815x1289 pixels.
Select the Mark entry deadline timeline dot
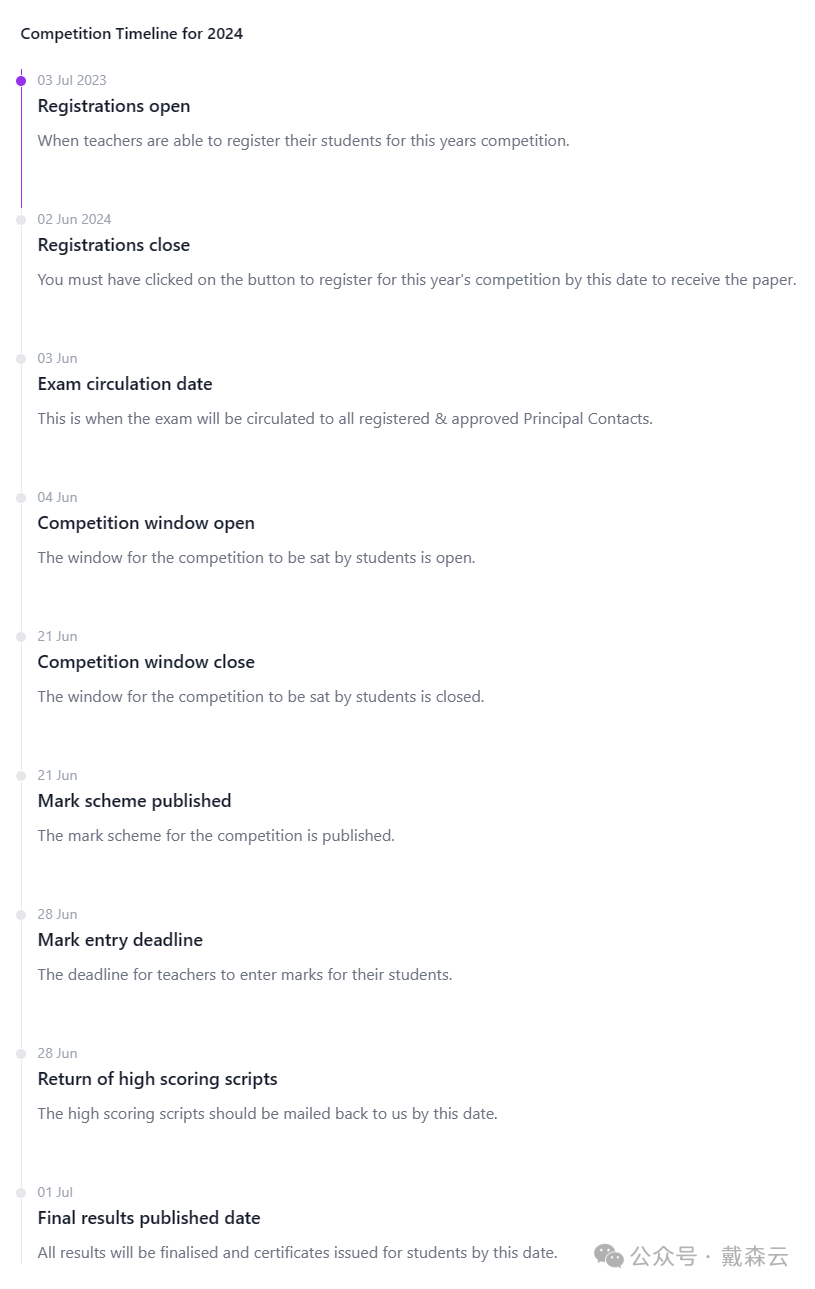(x=21, y=914)
